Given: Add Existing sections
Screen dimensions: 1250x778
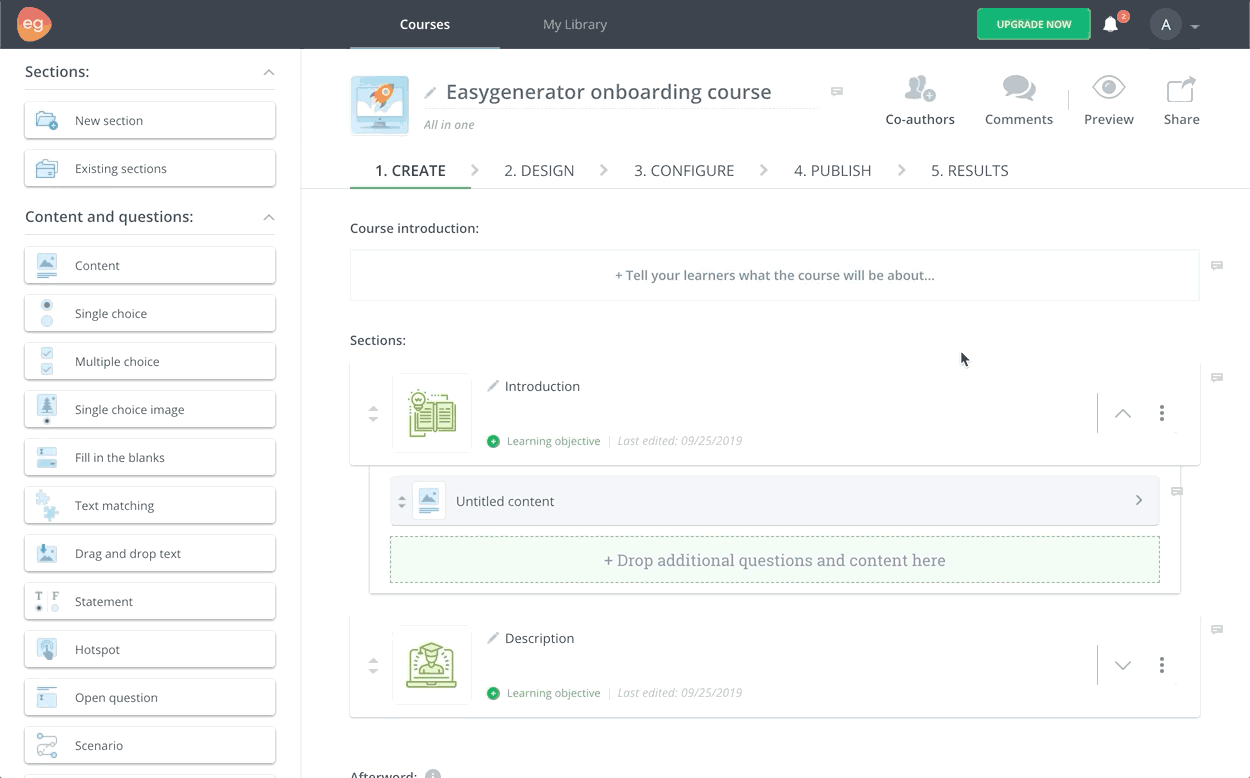Looking at the screenshot, I should coord(150,168).
